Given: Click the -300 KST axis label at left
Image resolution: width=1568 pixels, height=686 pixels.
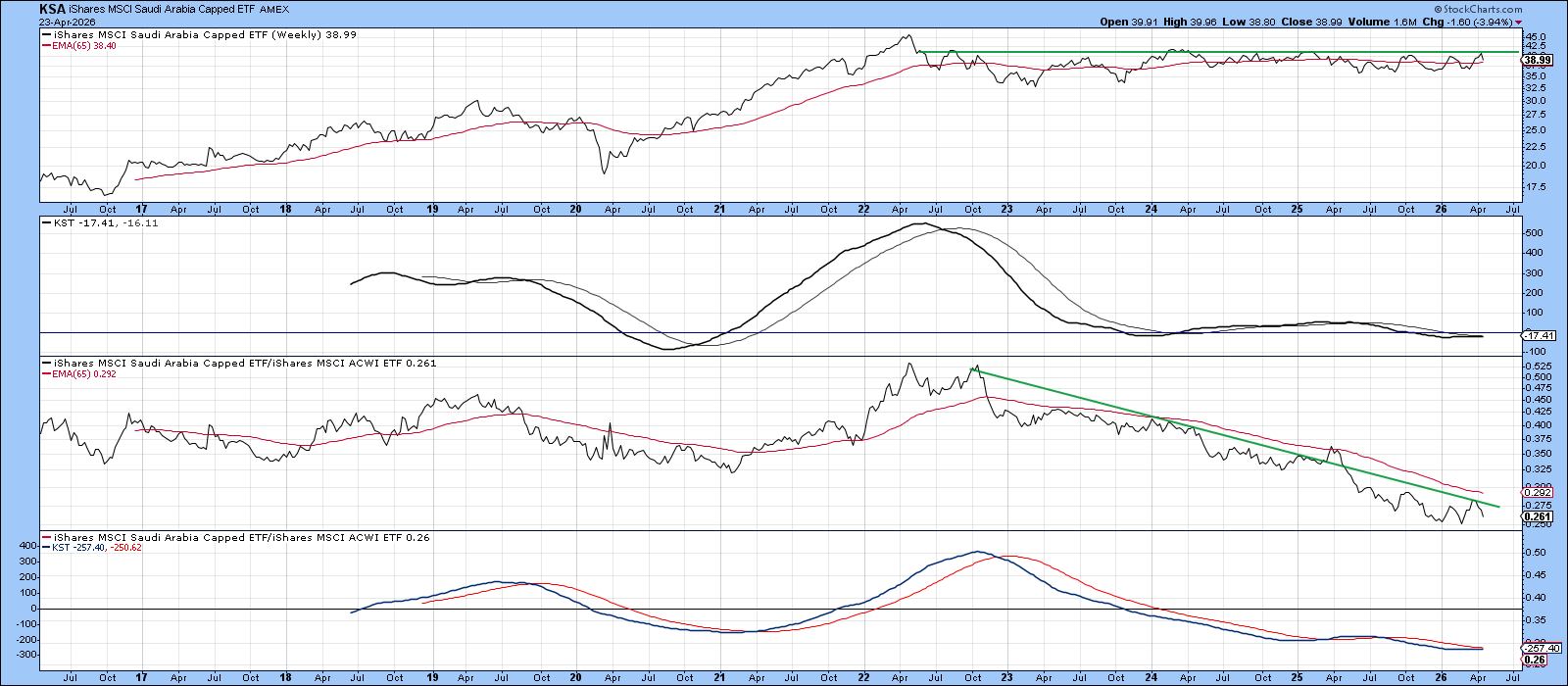Looking at the screenshot, I should (26, 655).
